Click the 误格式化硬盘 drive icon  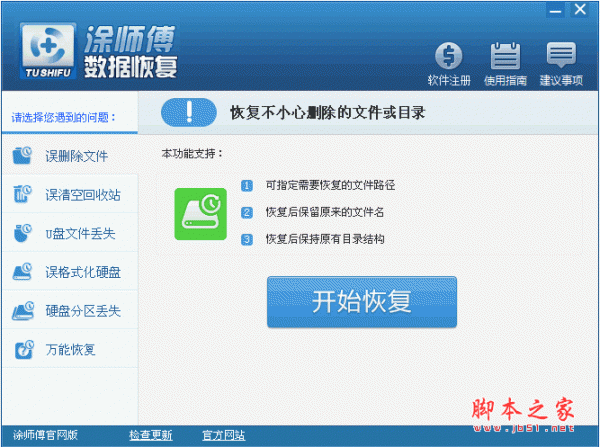tap(22, 272)
